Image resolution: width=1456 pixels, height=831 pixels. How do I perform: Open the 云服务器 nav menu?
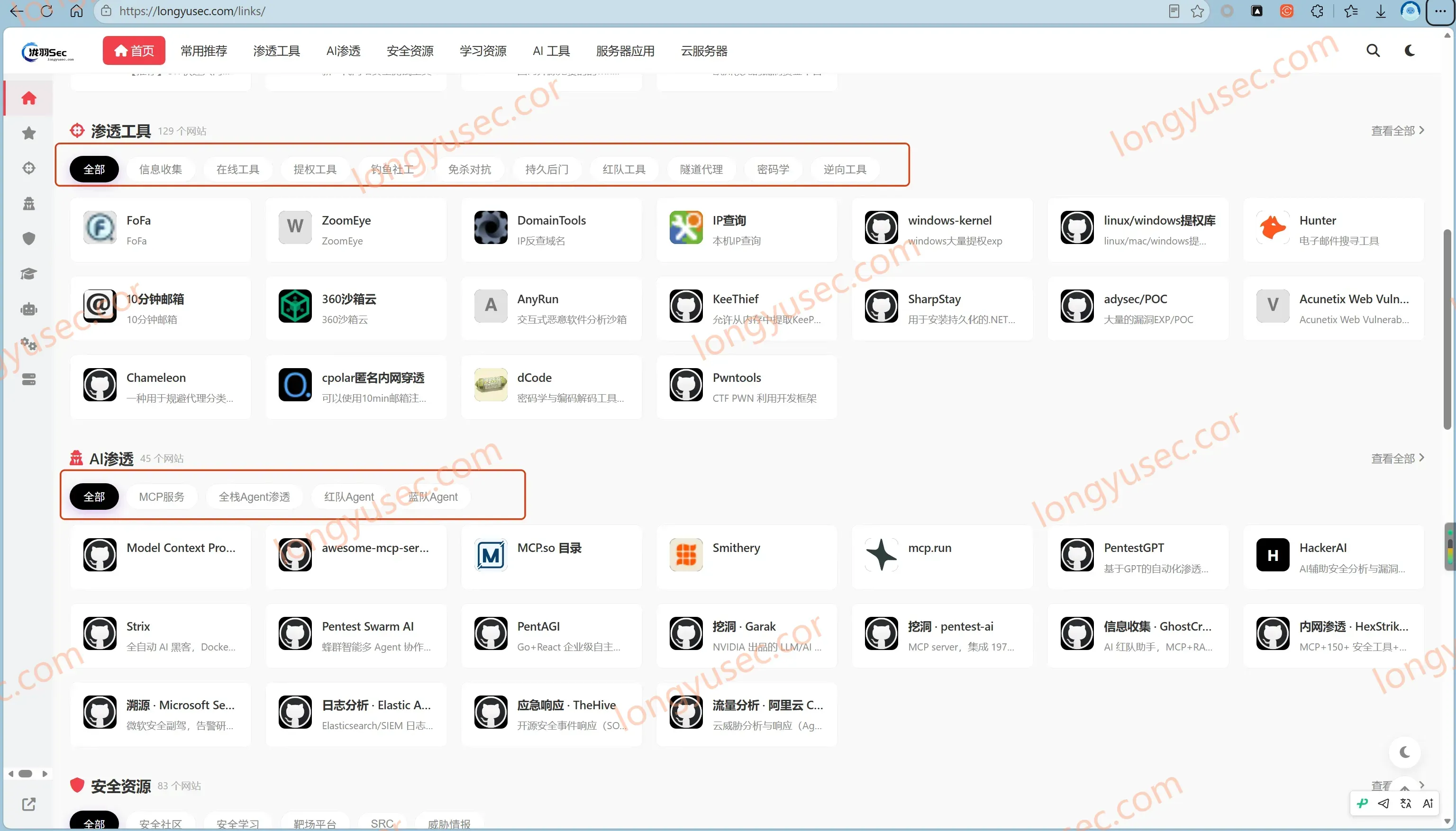coord(704,51)
